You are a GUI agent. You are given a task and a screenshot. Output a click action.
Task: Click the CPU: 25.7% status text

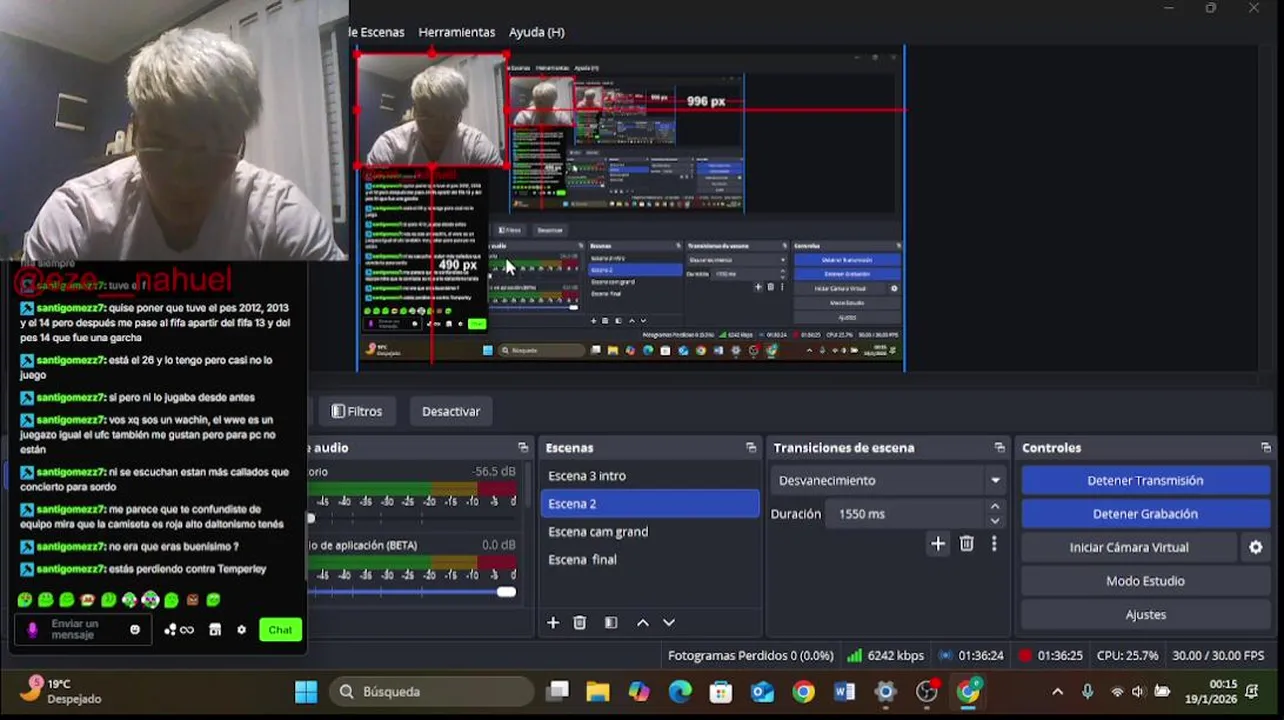pos(1127,656)
